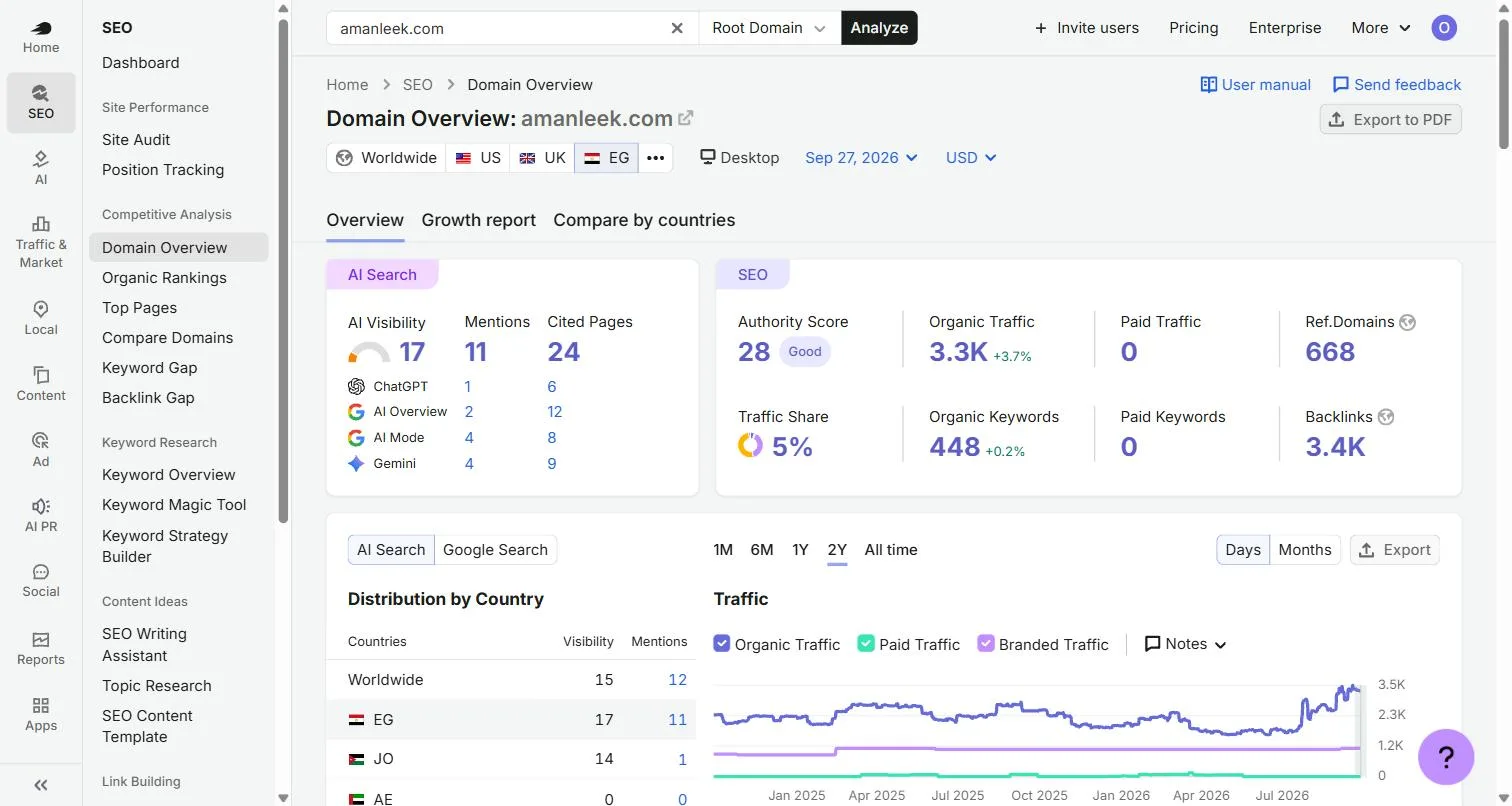
Task: Select Days granularity toggle
Action: pos(1243,550)
